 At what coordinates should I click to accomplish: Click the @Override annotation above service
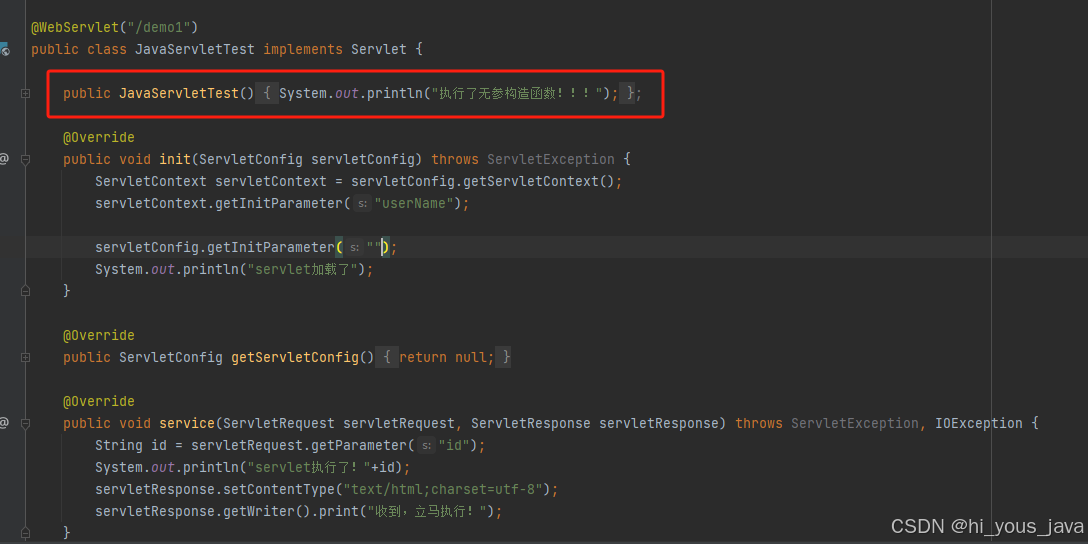point(99,402)
